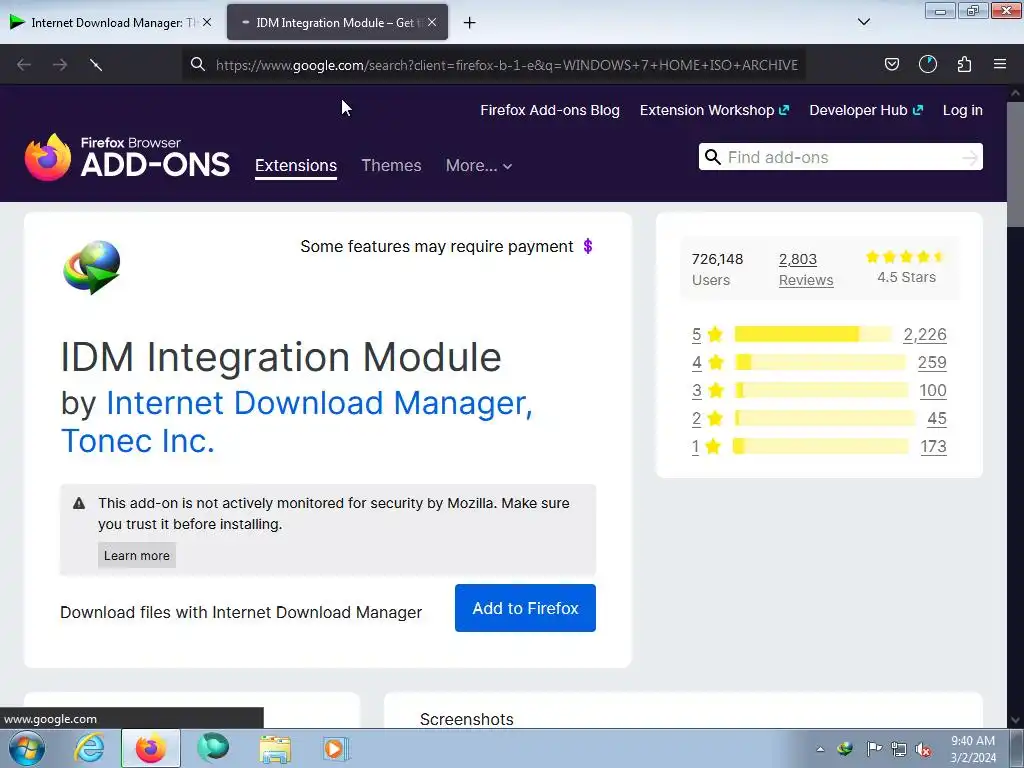Screen dimensions: 1024x768
Task: Click the muted volume tray icon
Action: coord(923,750)
